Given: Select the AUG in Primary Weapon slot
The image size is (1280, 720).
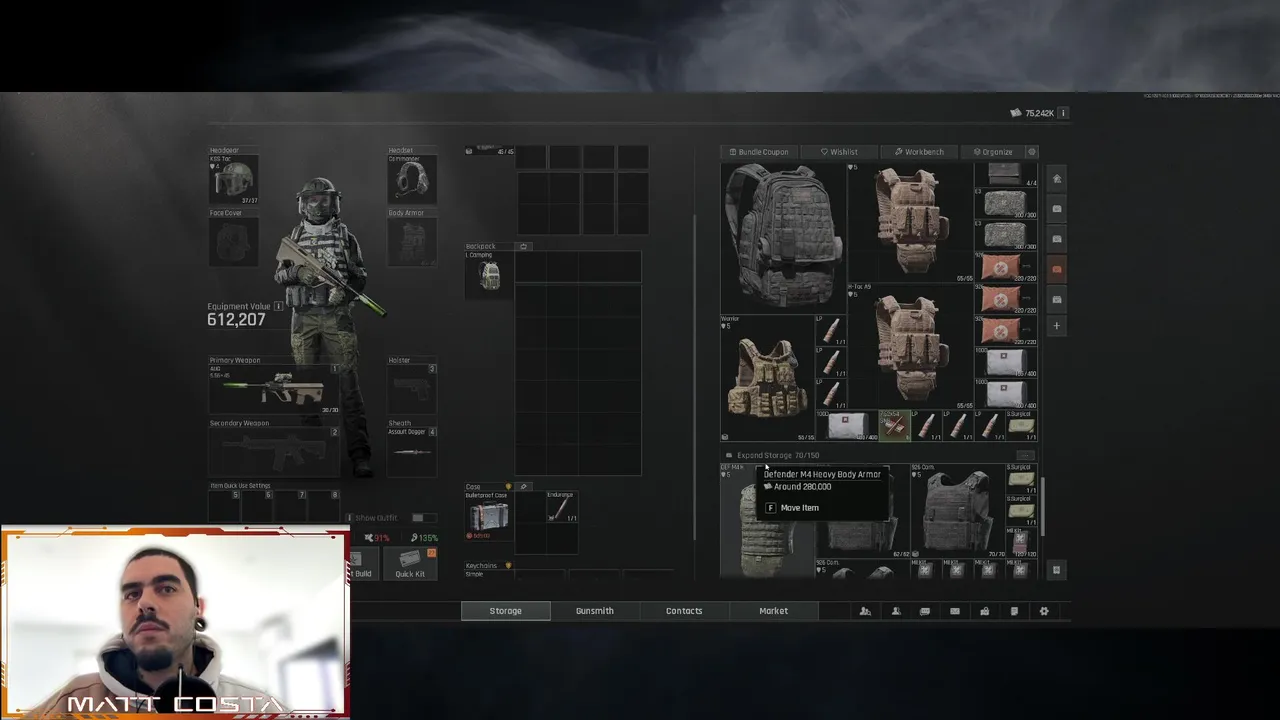Looking at the screenshot, I should (273, 390).
